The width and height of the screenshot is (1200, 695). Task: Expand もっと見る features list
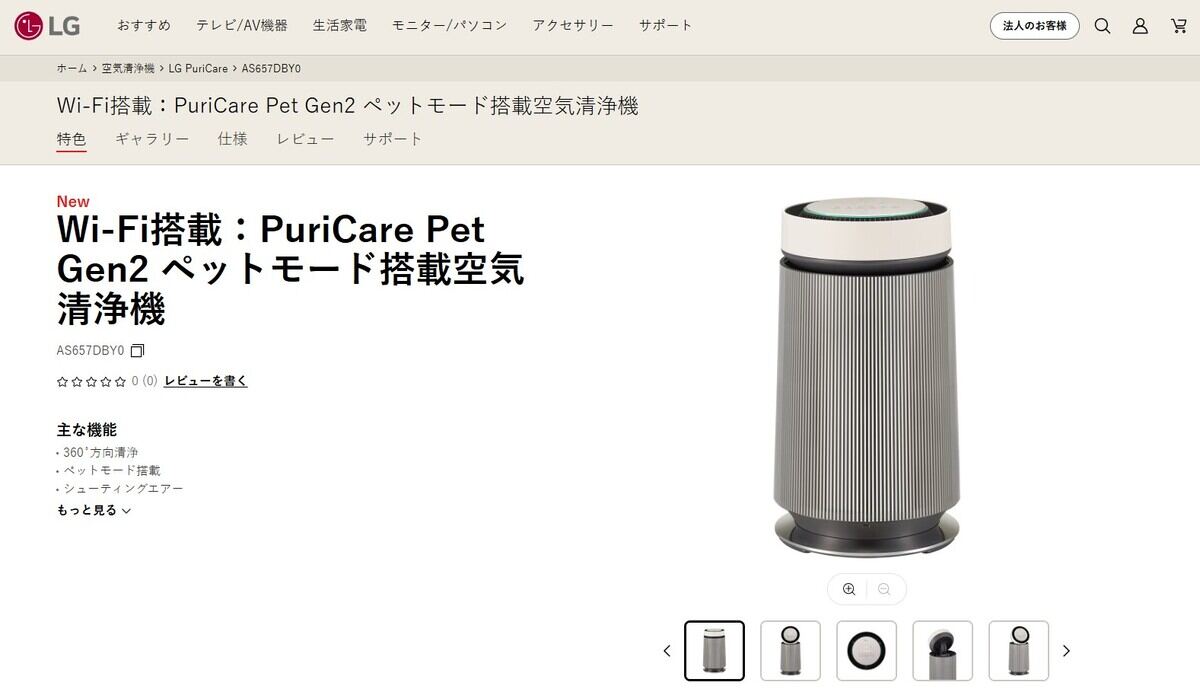[94, 510]
